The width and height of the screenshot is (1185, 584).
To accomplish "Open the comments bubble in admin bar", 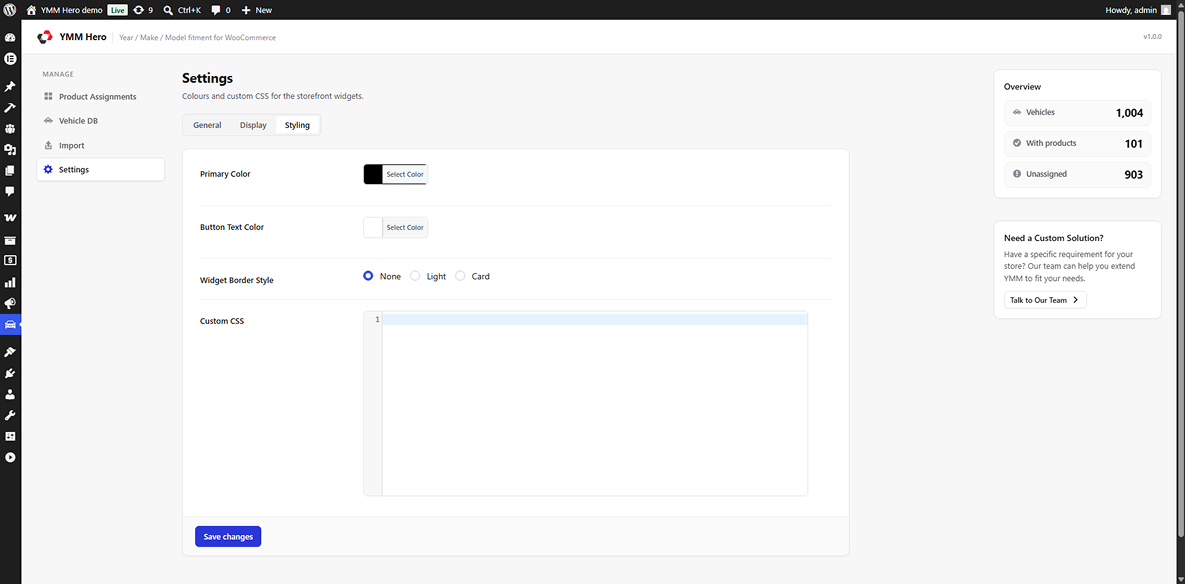I will point(216,10).
